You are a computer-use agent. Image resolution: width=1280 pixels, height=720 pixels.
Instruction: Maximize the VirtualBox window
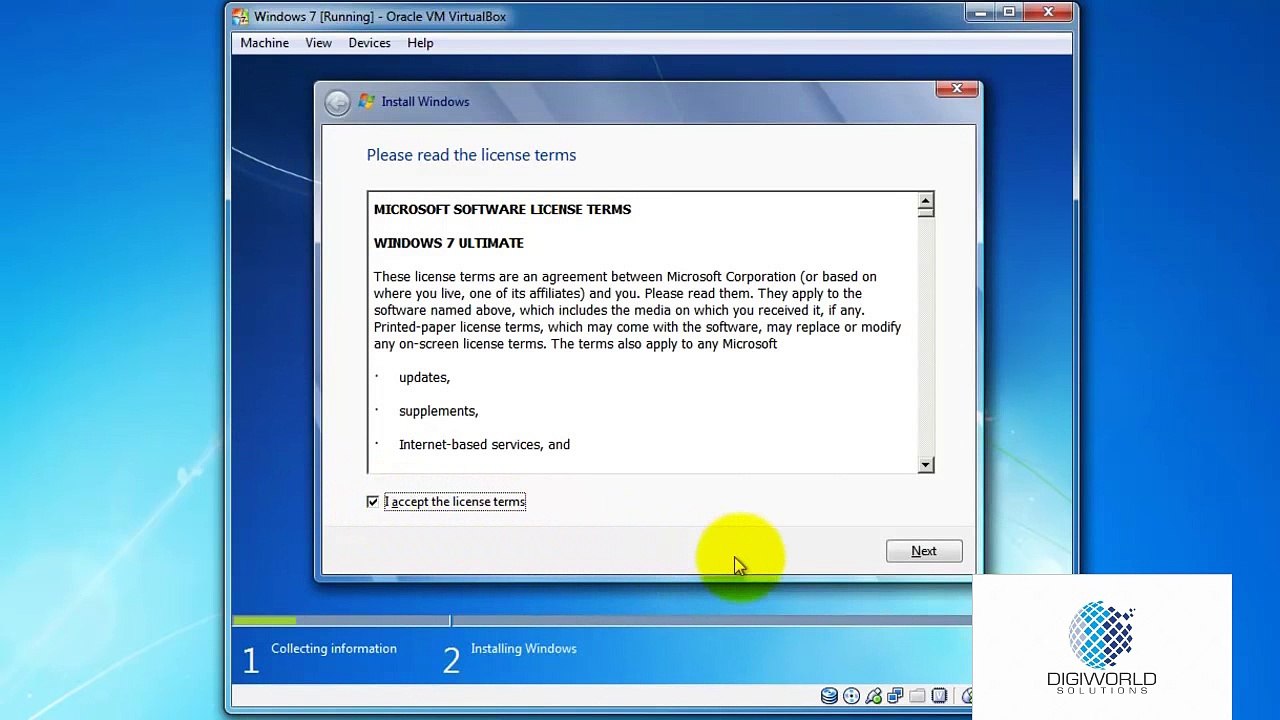1008,13
